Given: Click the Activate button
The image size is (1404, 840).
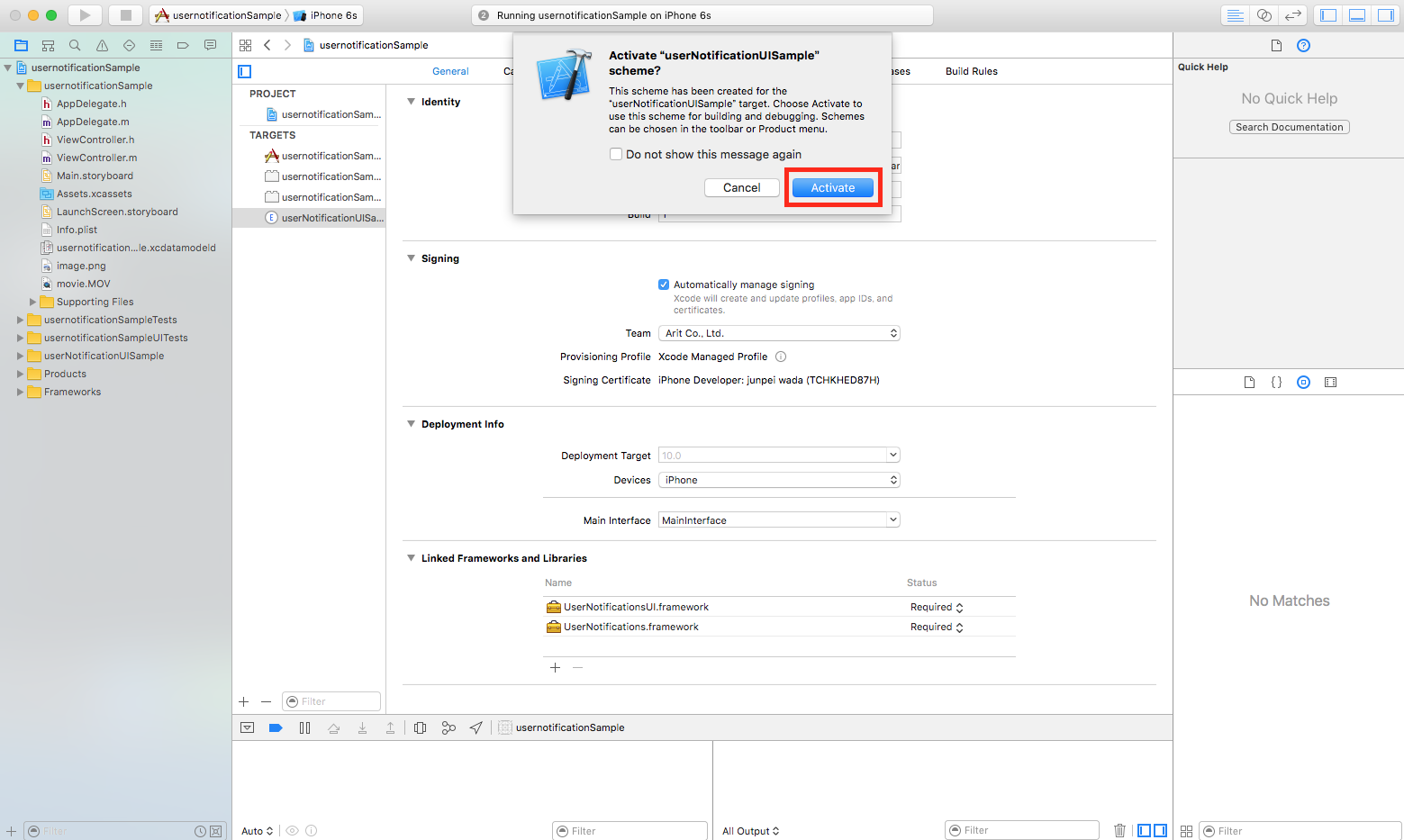Looking at the screenshot, I should pos(833,187).
